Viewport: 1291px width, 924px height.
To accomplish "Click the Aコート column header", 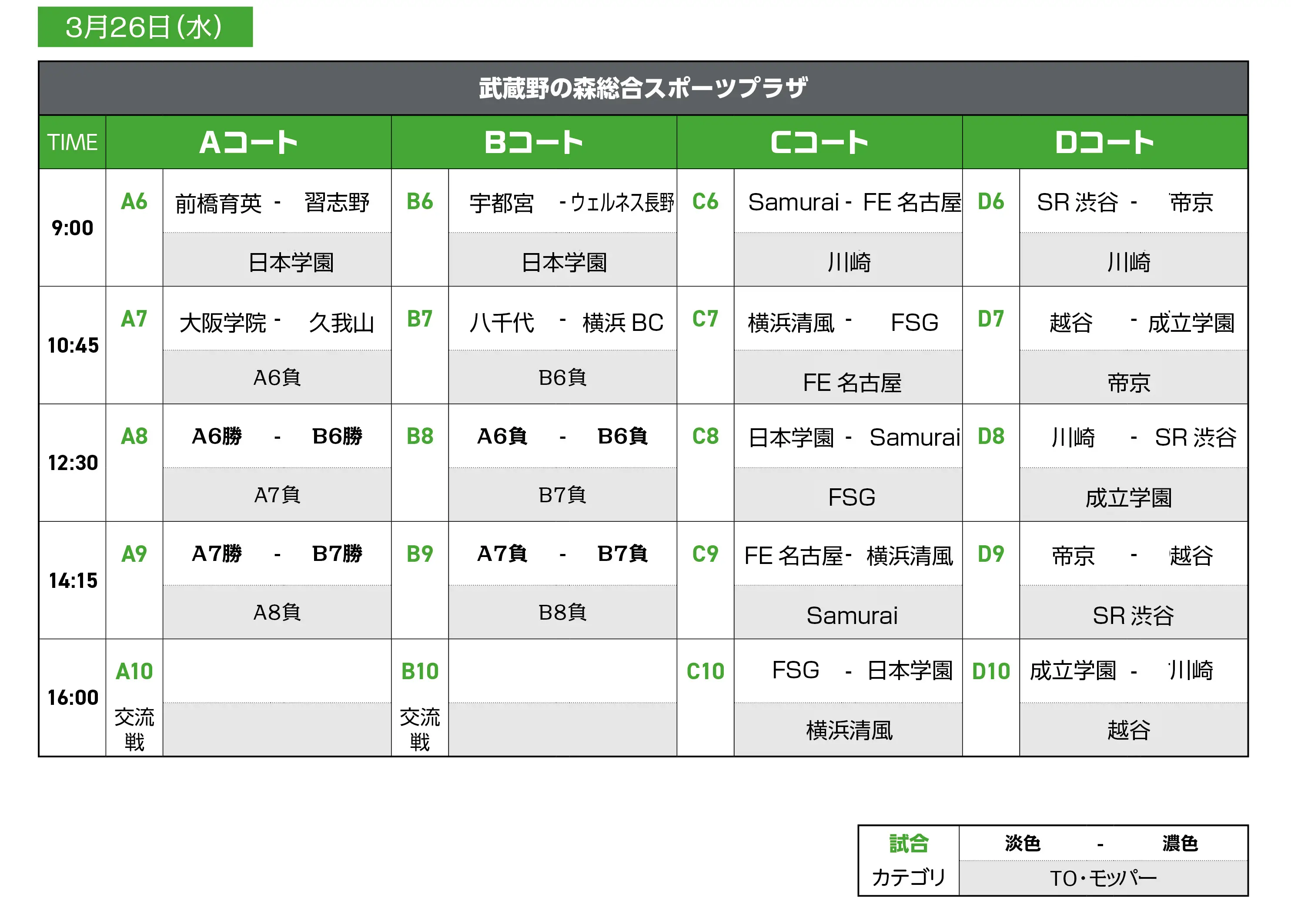I will (x=249, y=142).
